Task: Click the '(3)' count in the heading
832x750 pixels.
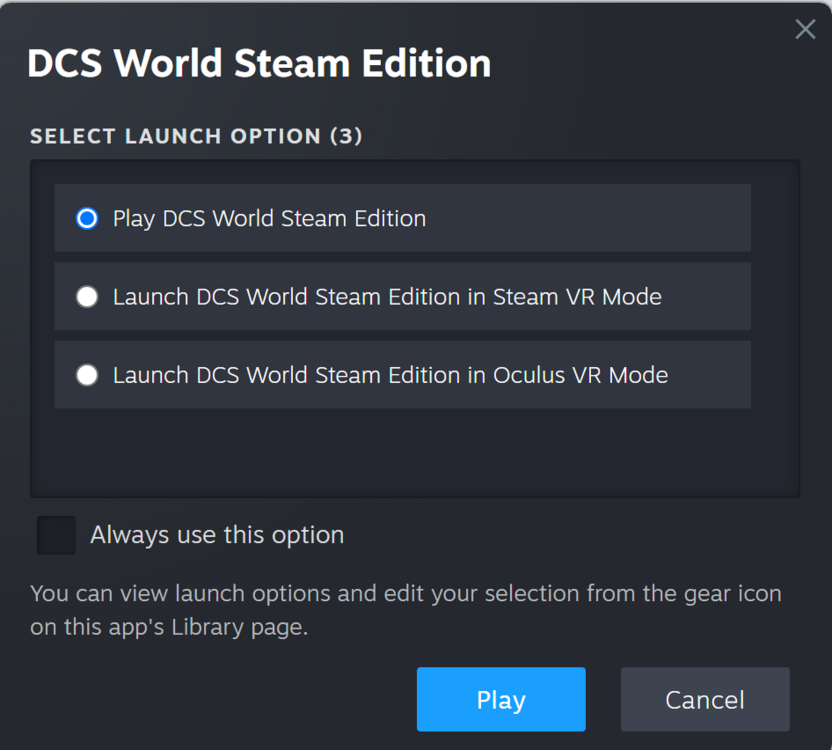Action: click(346, 136)
